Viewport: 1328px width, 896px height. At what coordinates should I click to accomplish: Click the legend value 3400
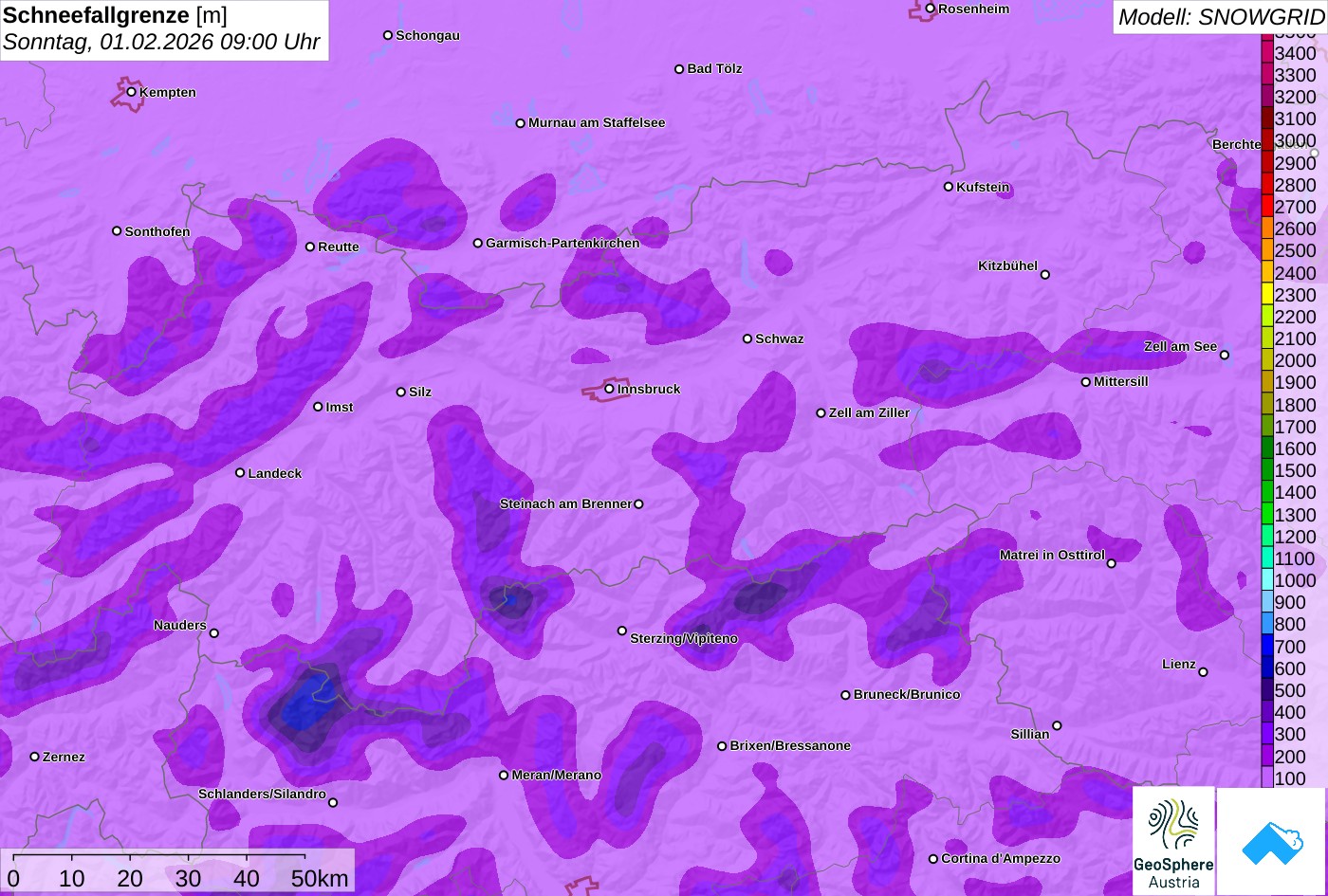coord(1296,54)
